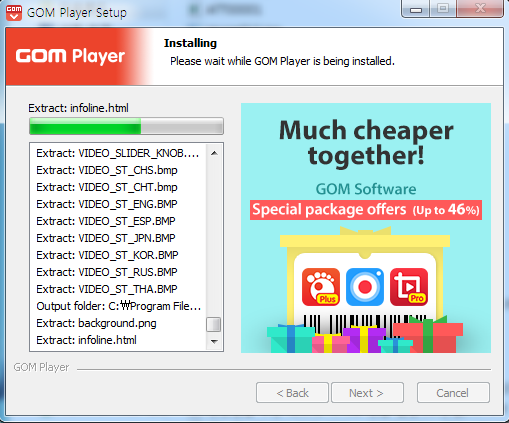This screenshot has width=509, height=423.
Task: Select the Output folder: C:\Program File line
Action: (119, 306)
